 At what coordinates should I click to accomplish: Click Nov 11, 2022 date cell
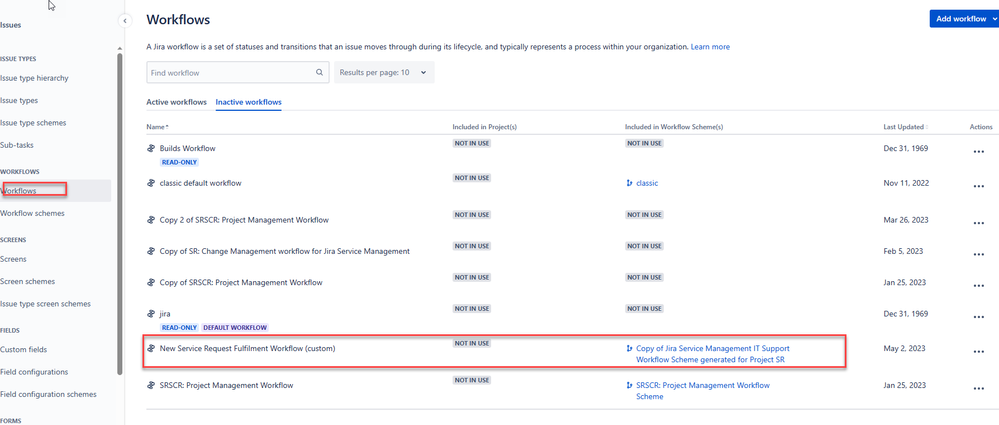(x=905, y=183)
